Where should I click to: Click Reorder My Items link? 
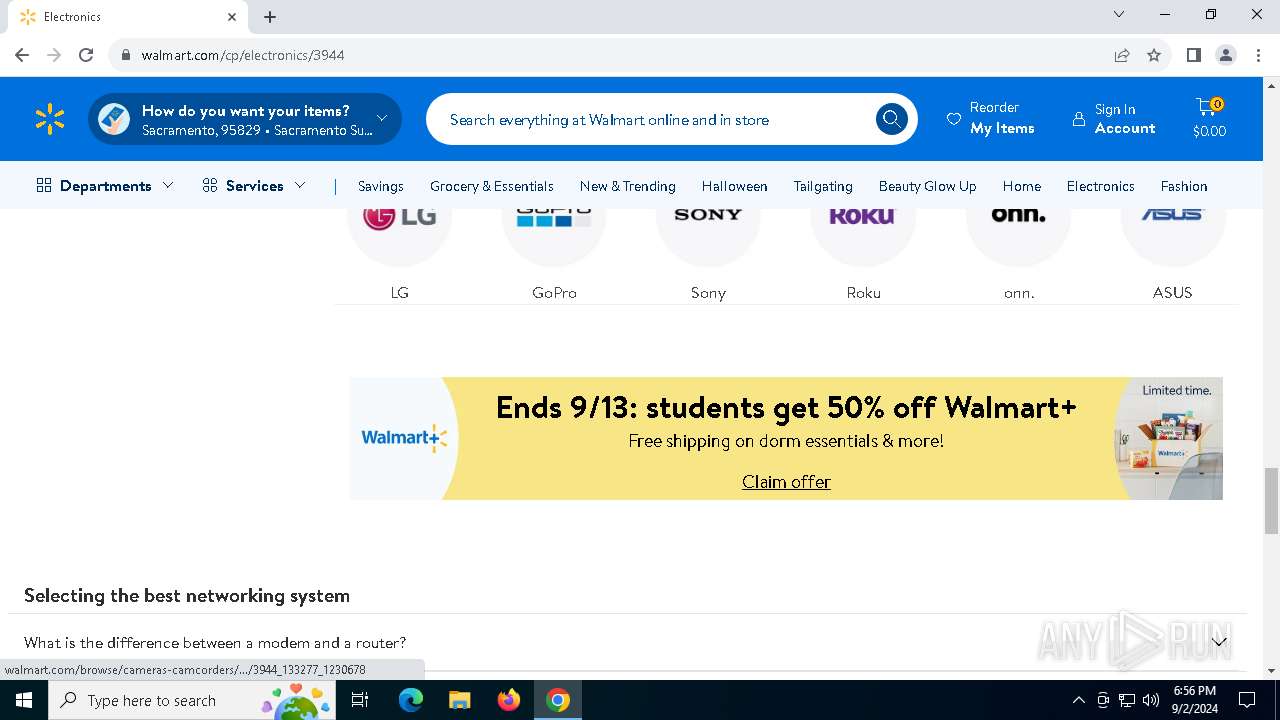click(991, 119)
